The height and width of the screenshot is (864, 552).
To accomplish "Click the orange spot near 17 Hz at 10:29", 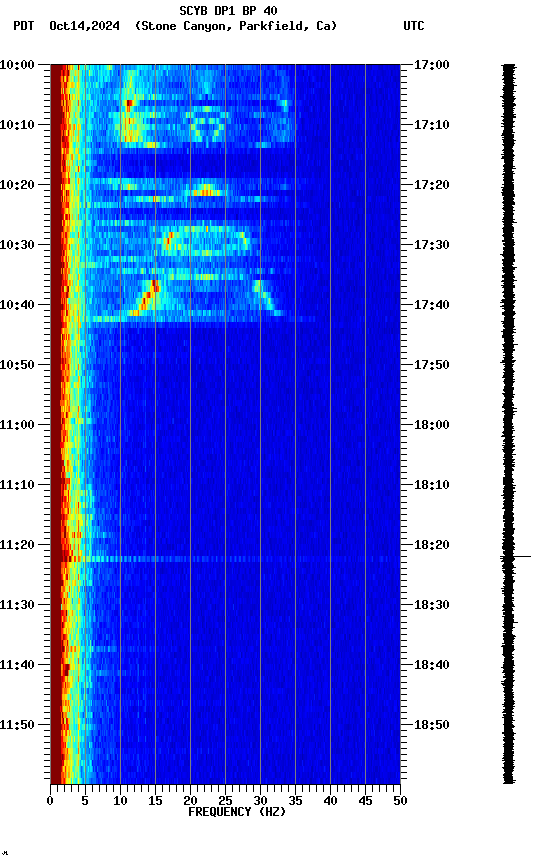I will pyautogui.click(x=167, y=239).
